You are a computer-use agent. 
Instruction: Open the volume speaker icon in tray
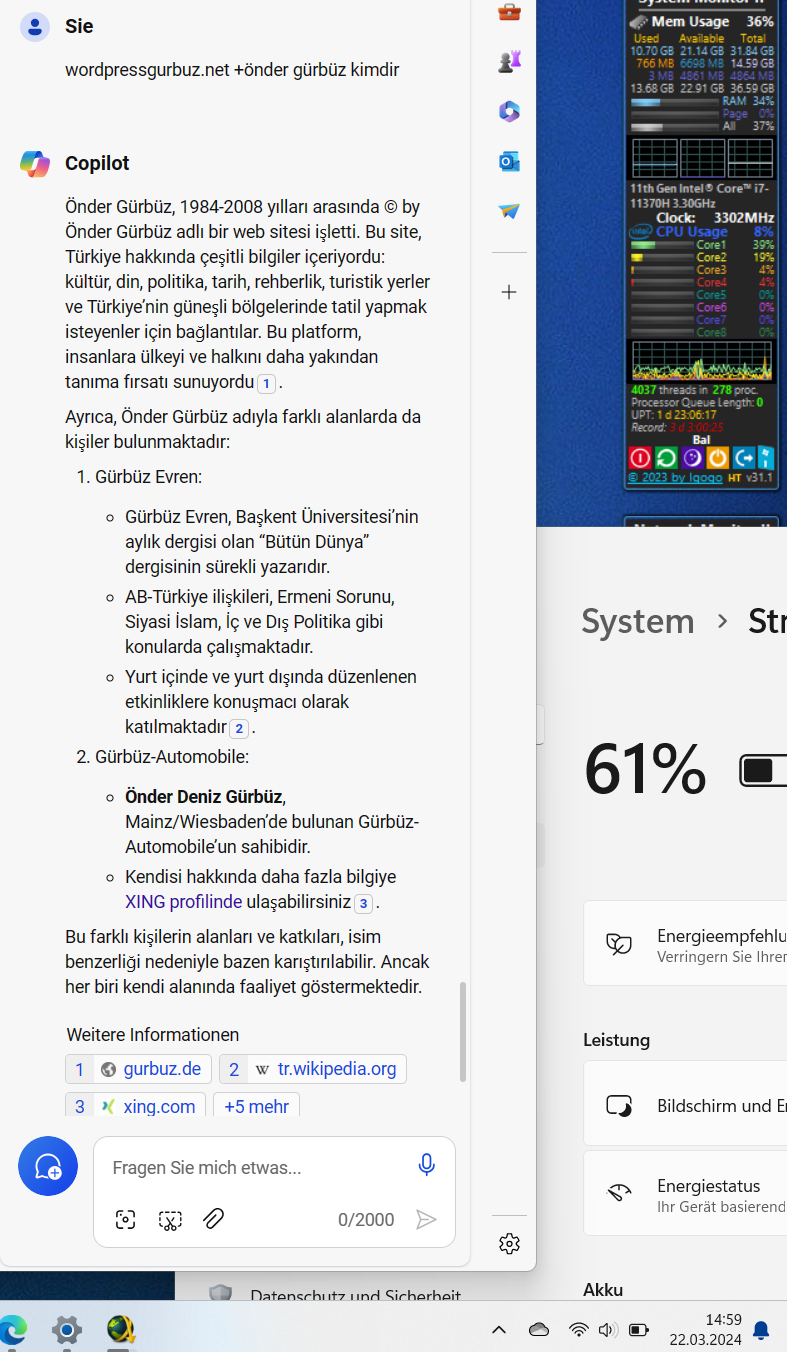tap(607, 1330)
